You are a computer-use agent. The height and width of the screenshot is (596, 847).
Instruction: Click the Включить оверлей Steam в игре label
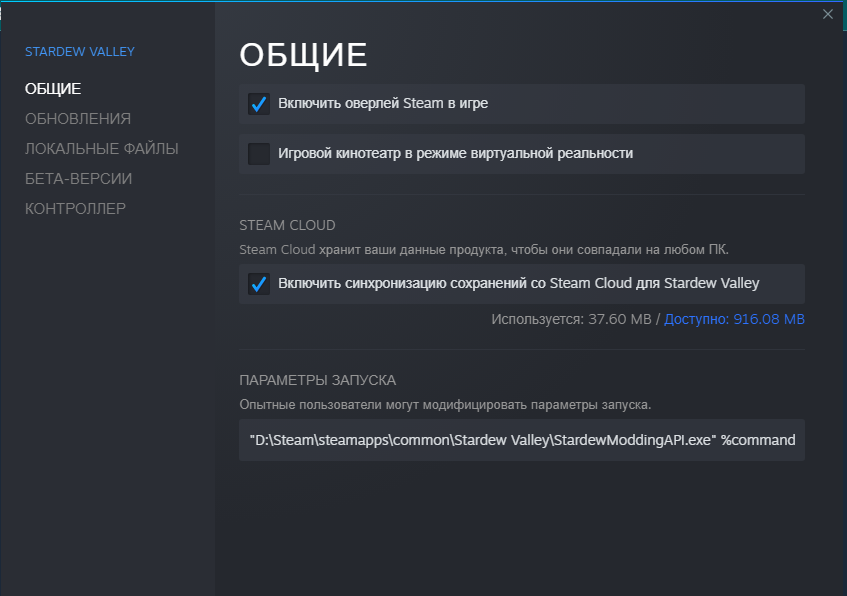point(383,103)
